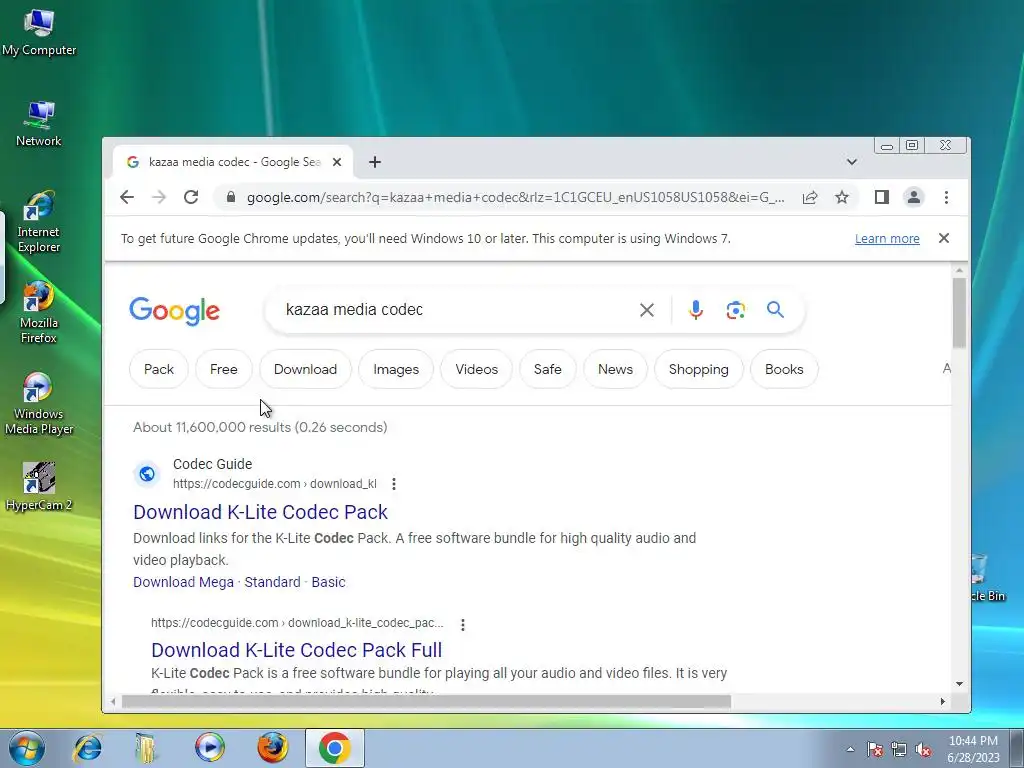This screenshot has width=1024, height=768.
Task: Select the Network desktop icon
Action: point(39,124)
